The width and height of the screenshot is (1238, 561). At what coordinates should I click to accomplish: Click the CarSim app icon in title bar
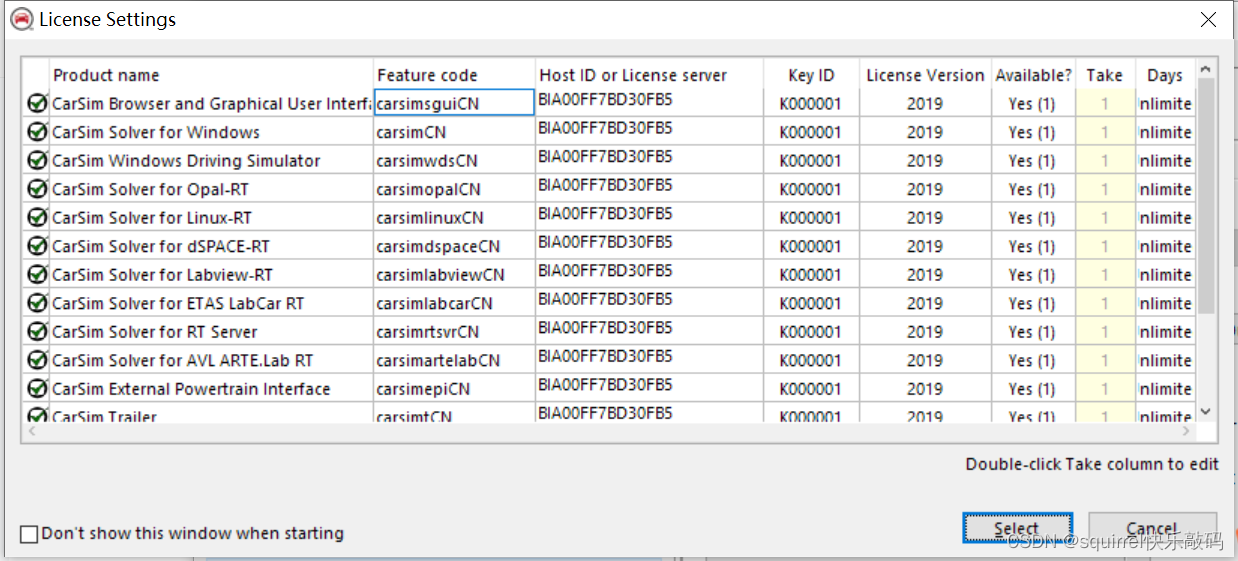coord(21,19)
